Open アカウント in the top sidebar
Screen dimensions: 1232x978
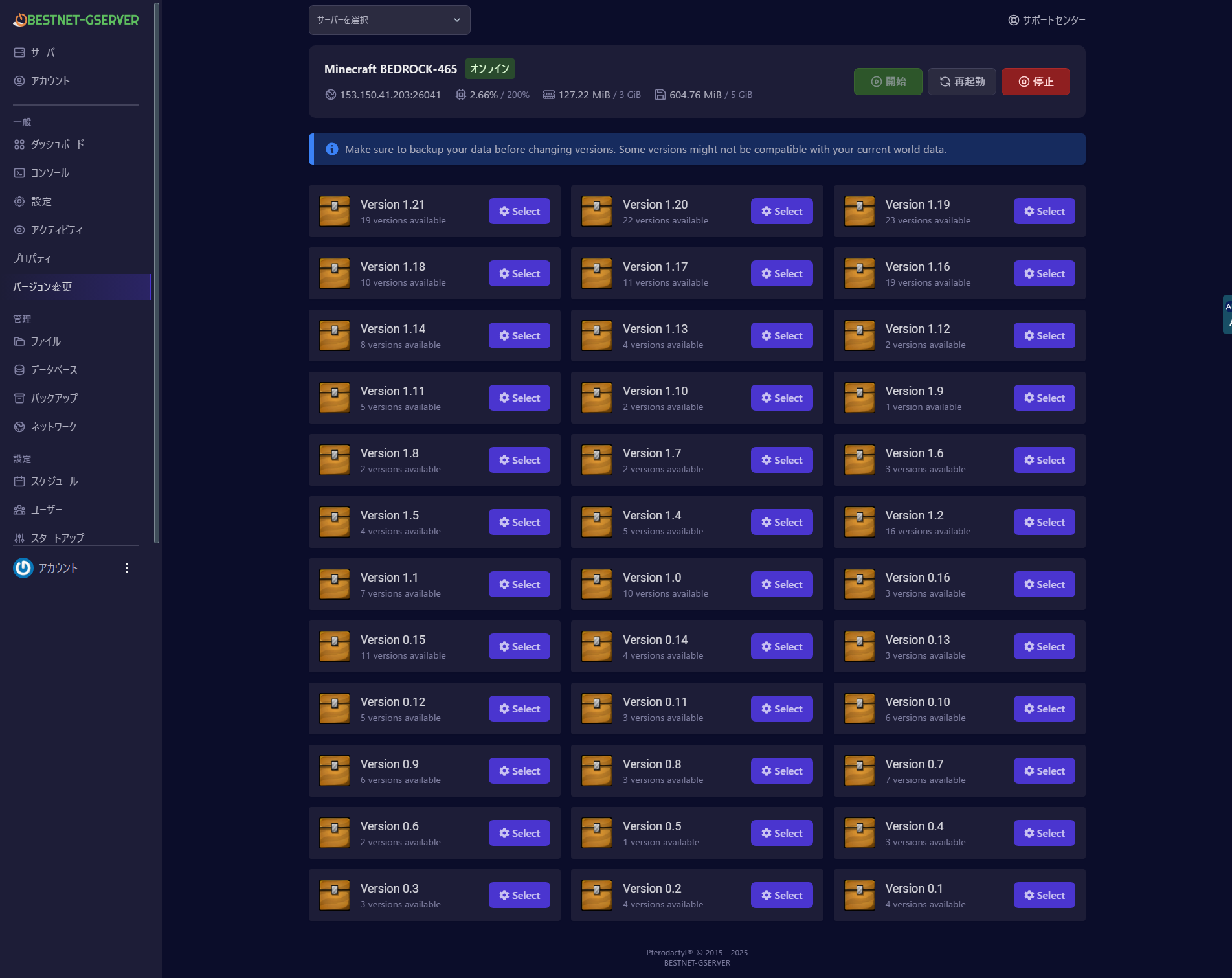click(x=76, y=81)
